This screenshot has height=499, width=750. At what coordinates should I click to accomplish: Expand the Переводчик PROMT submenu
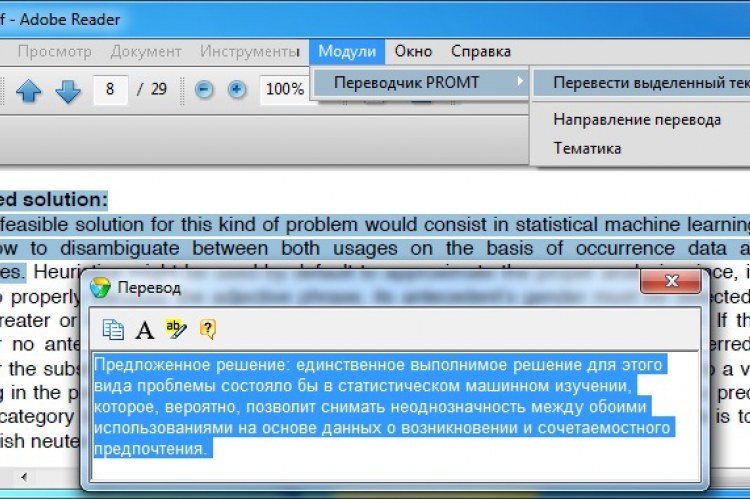pos(420,83)
